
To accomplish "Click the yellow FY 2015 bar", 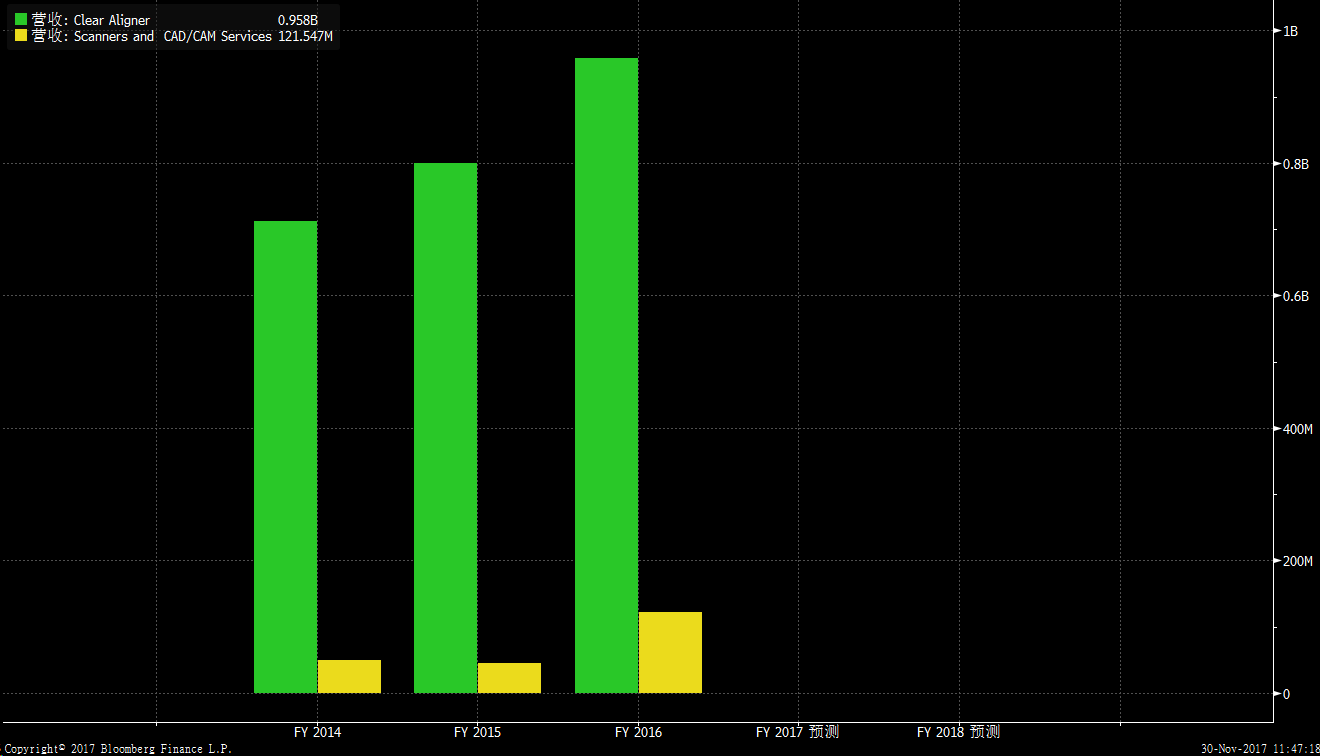I will (509, 678).
